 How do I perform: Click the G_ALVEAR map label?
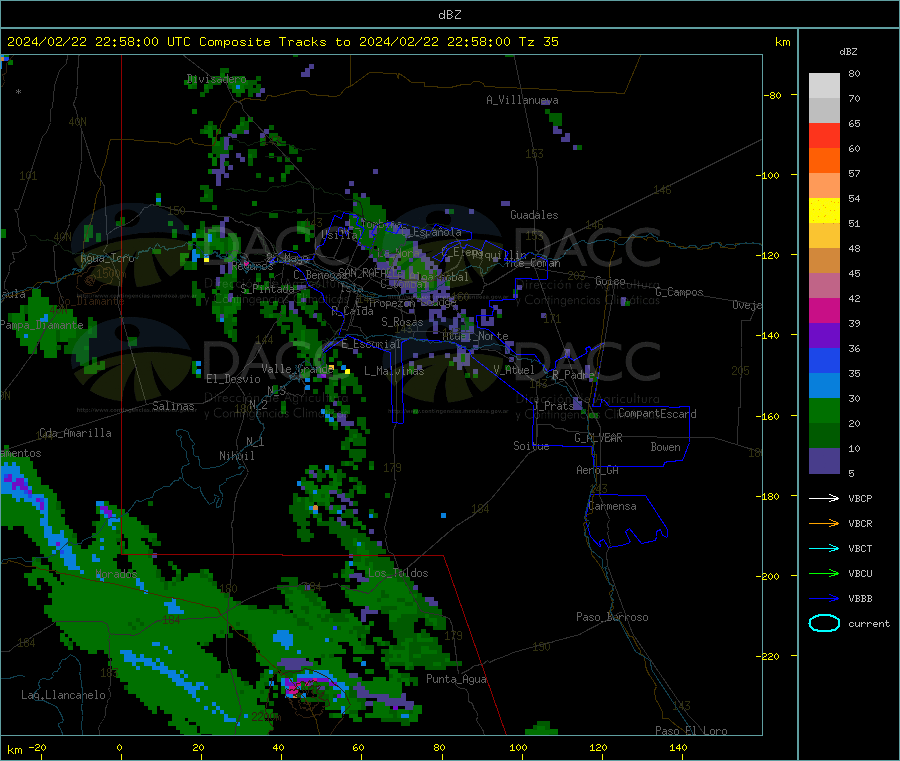(598, 438)
